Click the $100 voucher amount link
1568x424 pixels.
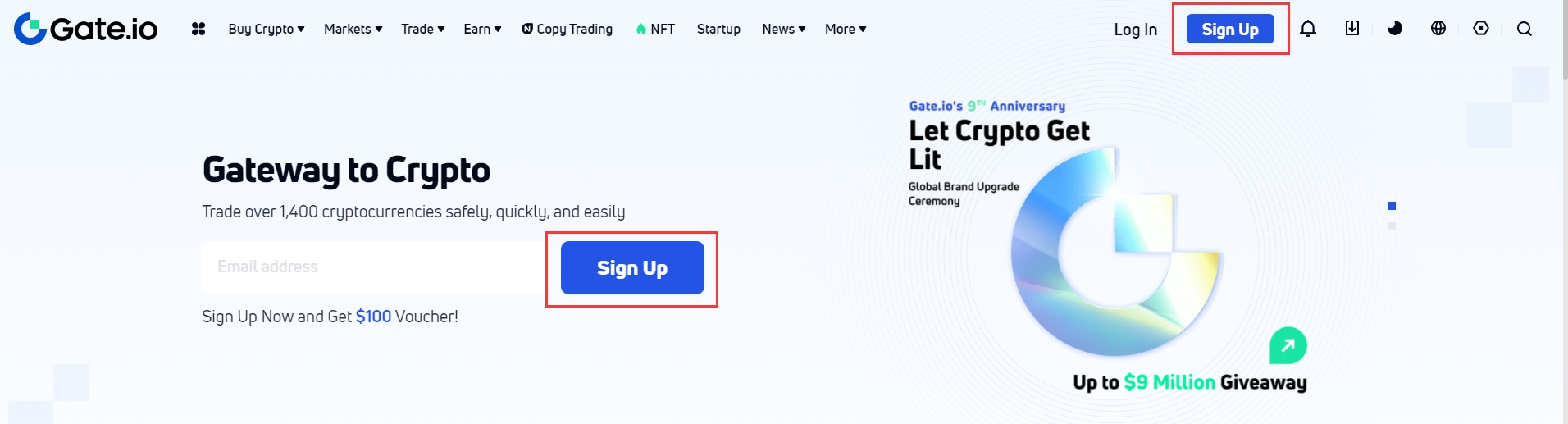(x=373, y=317)
